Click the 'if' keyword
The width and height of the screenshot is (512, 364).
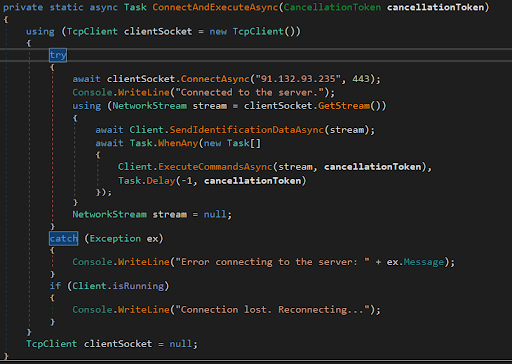(55, 286)
